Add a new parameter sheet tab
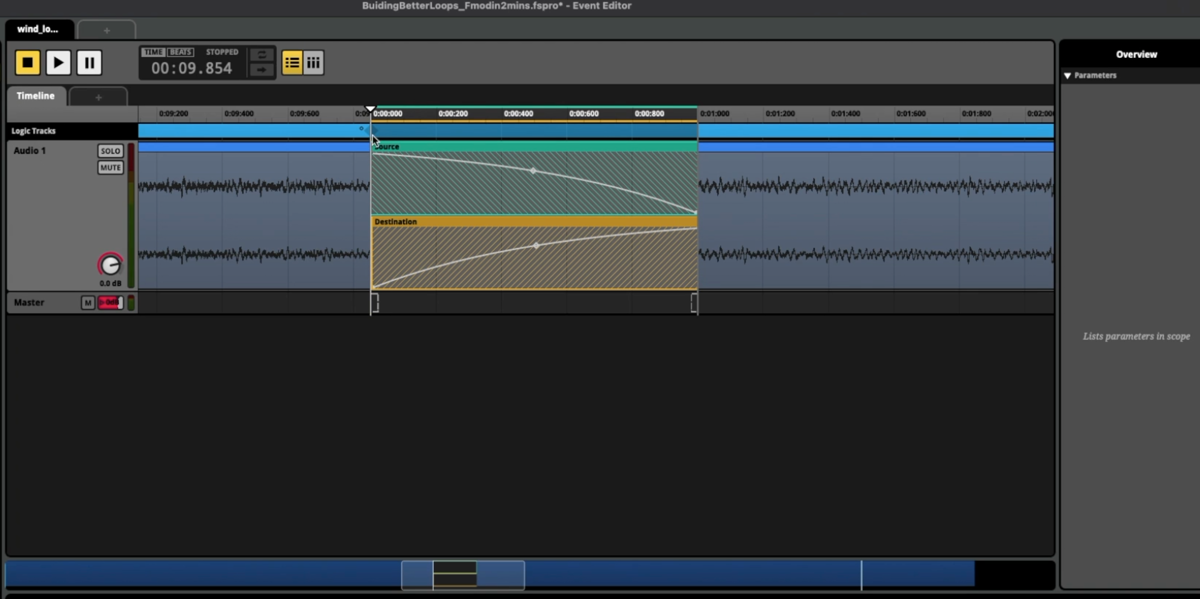1200x599 pixels. pyautogui.click(x=98, y=97)
